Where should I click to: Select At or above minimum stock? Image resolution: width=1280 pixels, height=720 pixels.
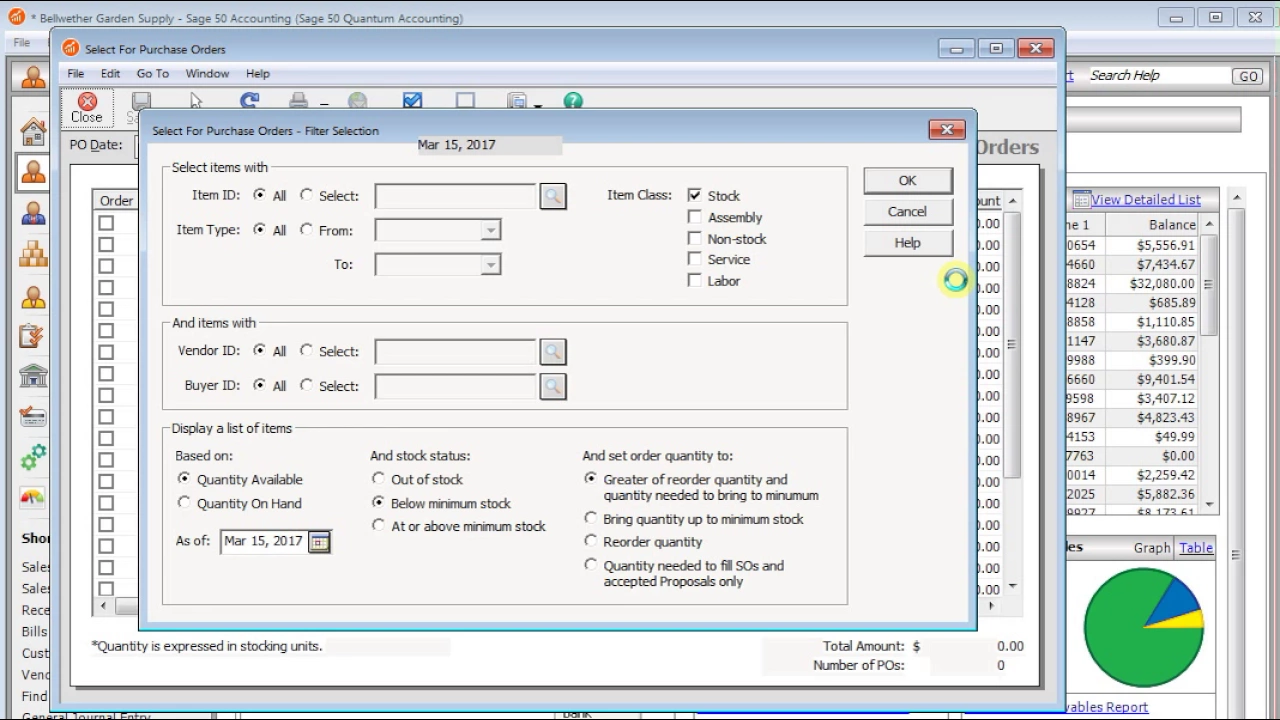(378, 525)
